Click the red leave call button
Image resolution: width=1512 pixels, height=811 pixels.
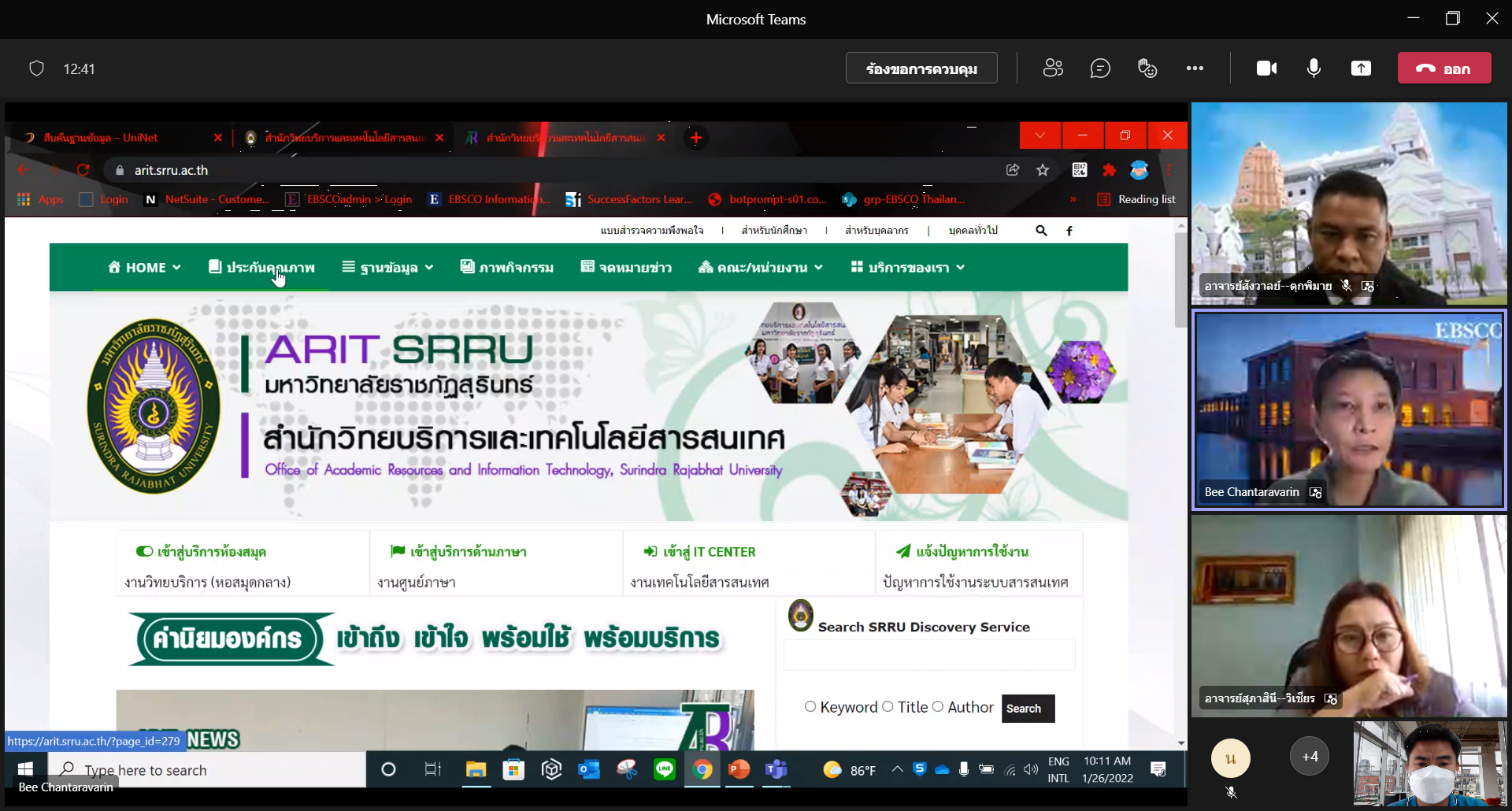click(1443, 69)
